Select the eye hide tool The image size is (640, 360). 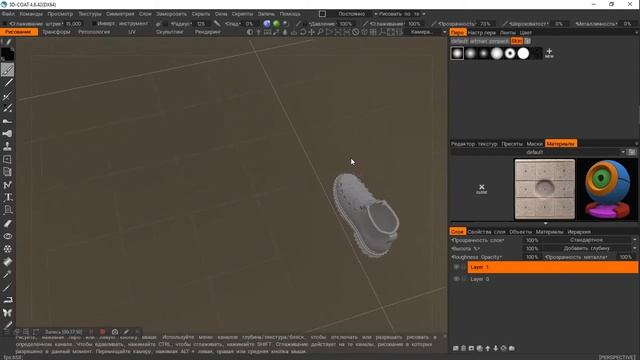coord(7,236)
